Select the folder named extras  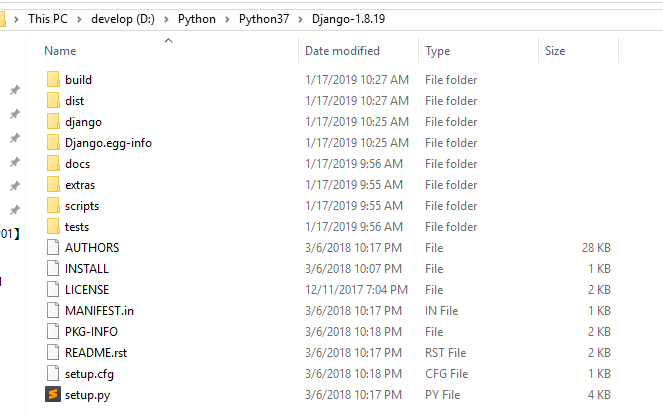[x=80, y=185]
